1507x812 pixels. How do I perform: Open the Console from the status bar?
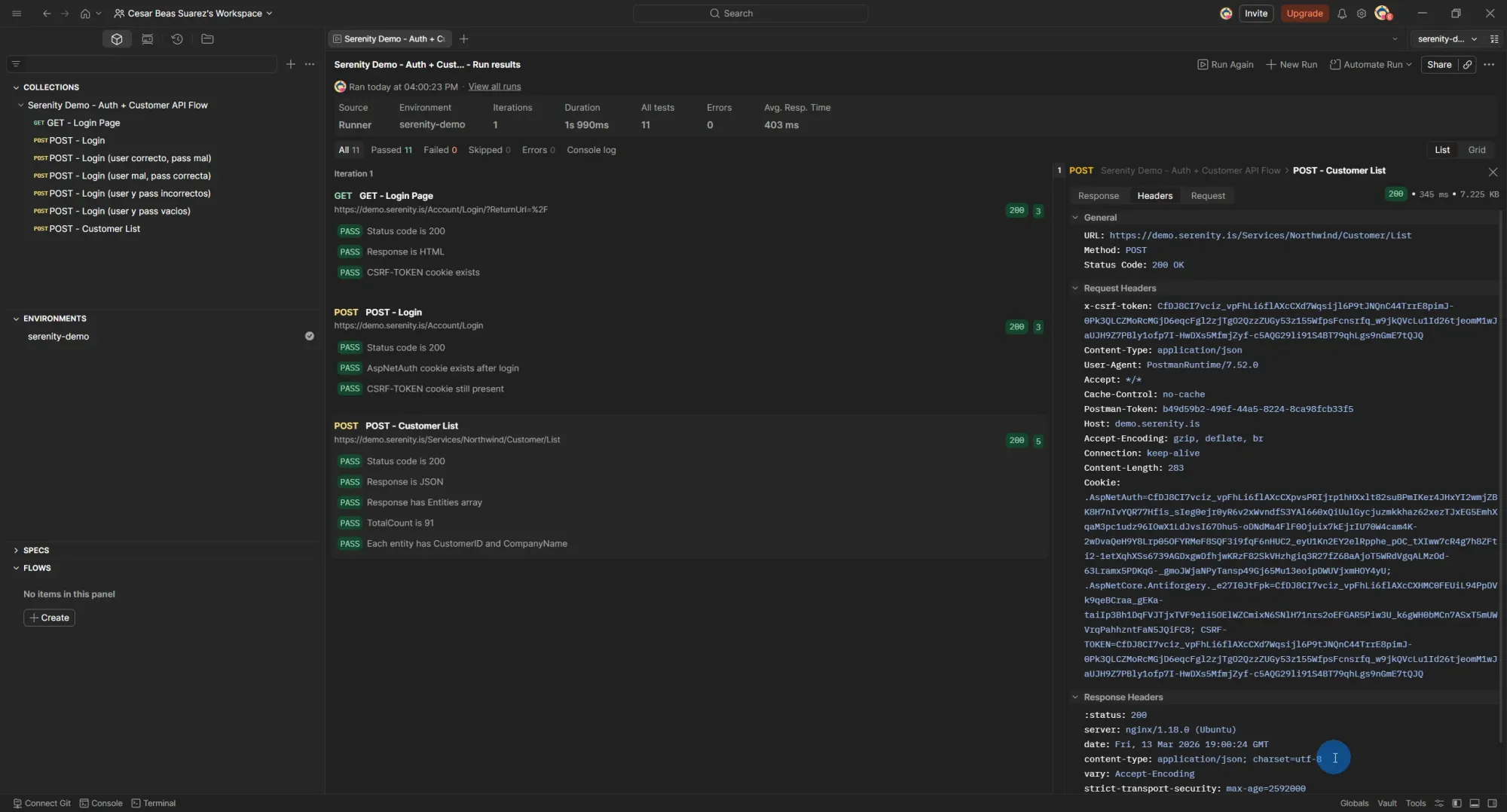tap(100, 803)
